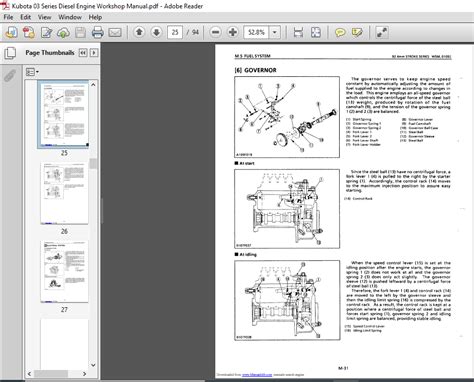Viewport: 474px width, 382px height.
Task: Go to next page arrow
Action: point(156,32)
